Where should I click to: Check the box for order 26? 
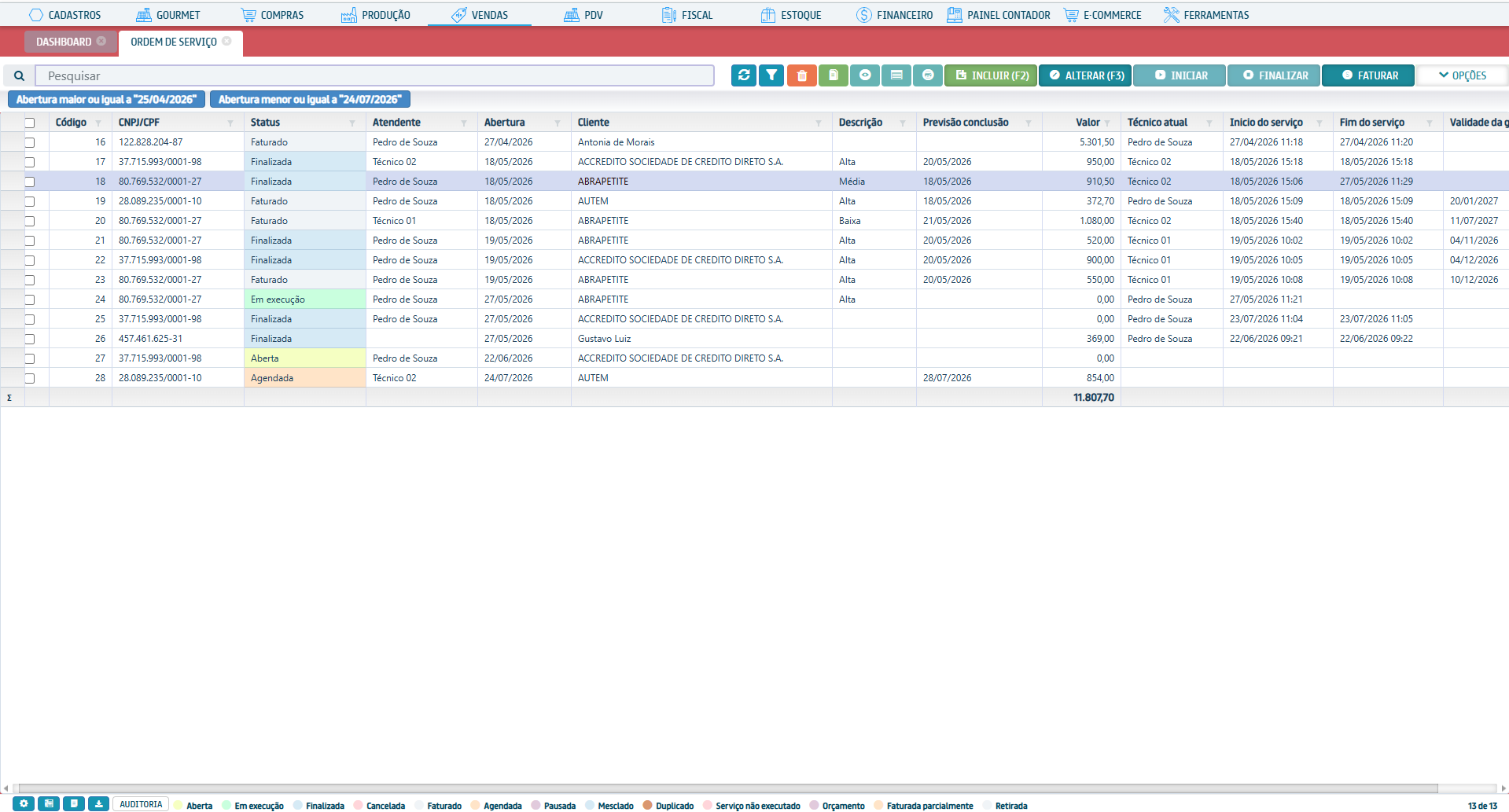pos(30,339)
